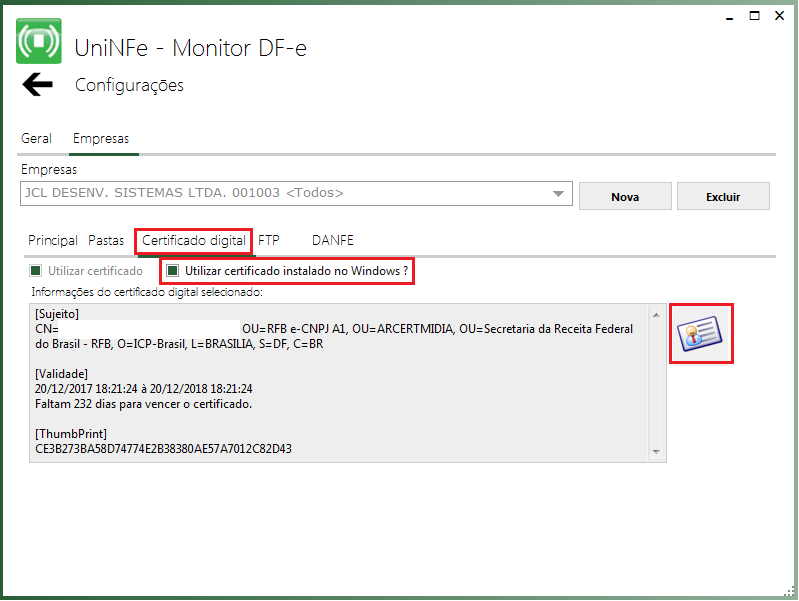Close the UniNFe window
This screenshot has height=601, width=799.
[780, 16]
